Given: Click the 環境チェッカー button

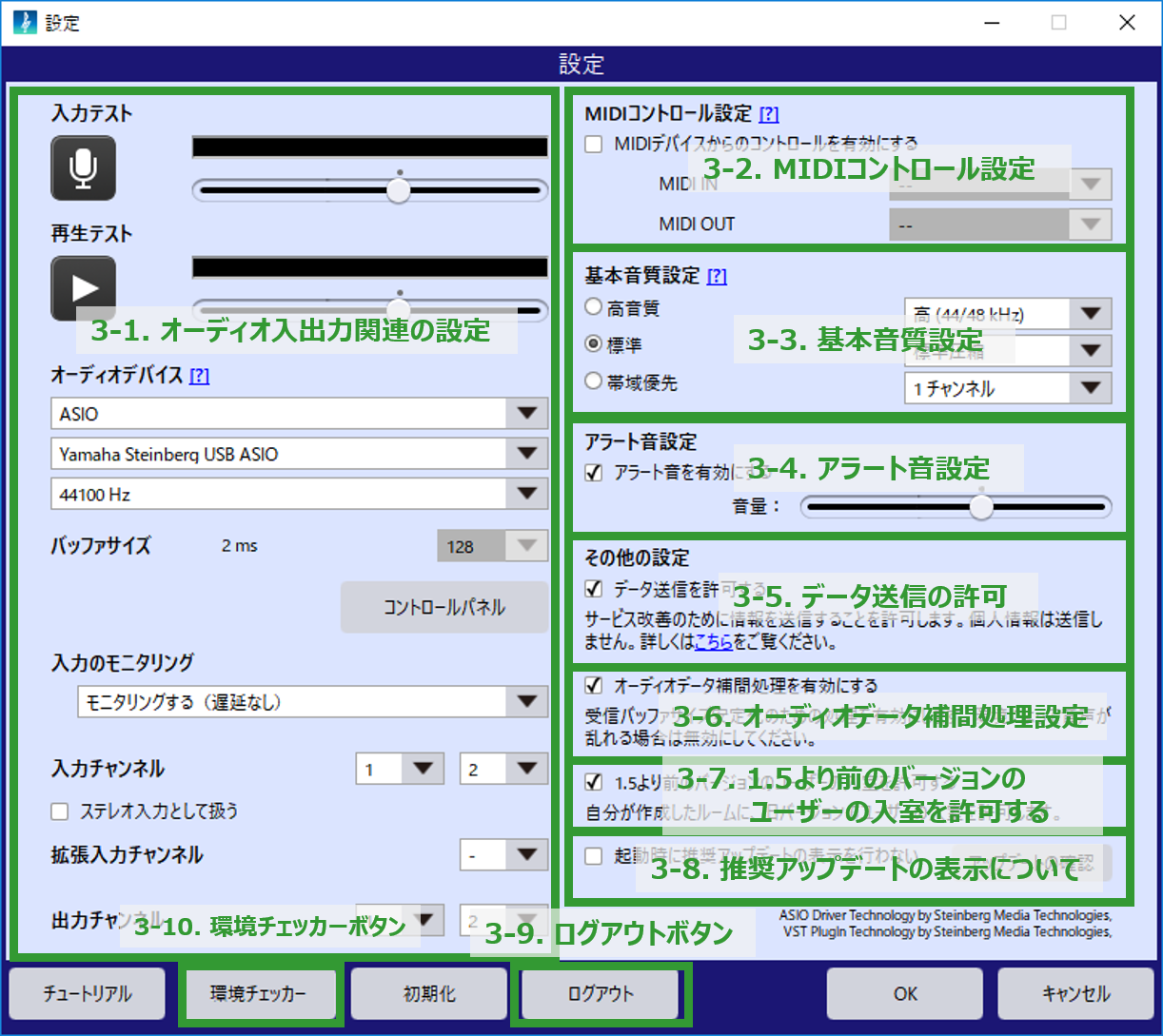Looking at the screenshot, I should tap(259, 994).
